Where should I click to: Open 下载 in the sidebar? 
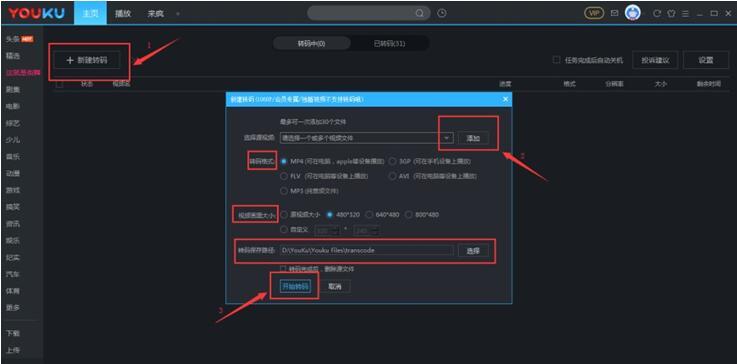(x=13, y=333)
